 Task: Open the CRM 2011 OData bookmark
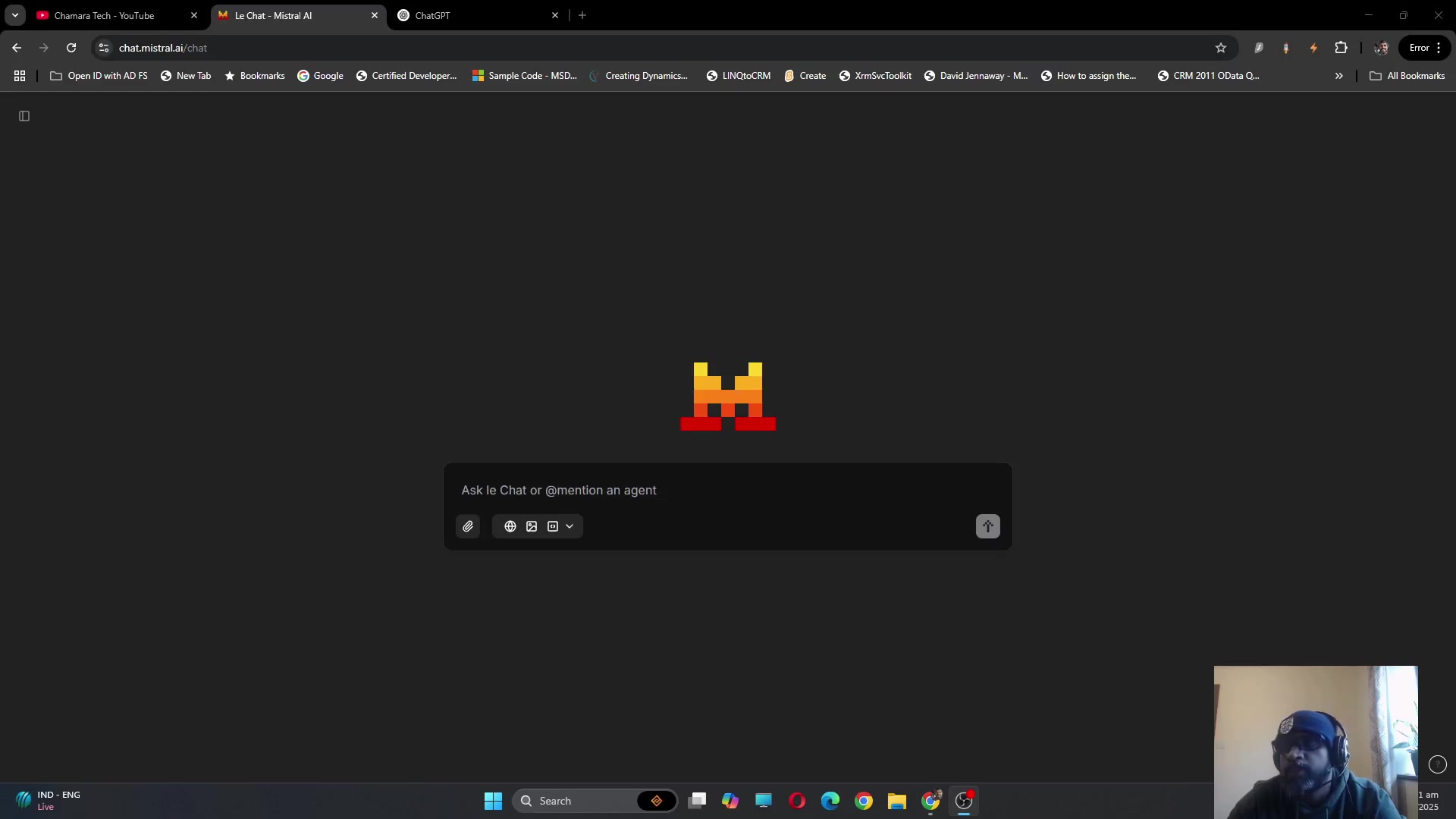1208,76
